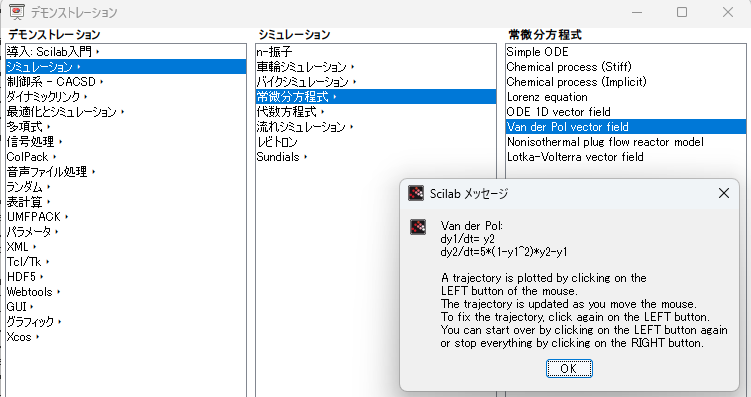Viewport: 751px width, 397px height.
Task: Open the 表計算 category
Action: click(126, 202)
